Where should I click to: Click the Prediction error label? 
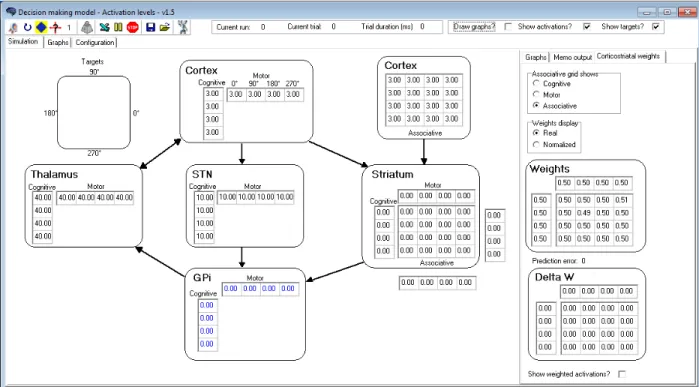(x=555, y=261)
